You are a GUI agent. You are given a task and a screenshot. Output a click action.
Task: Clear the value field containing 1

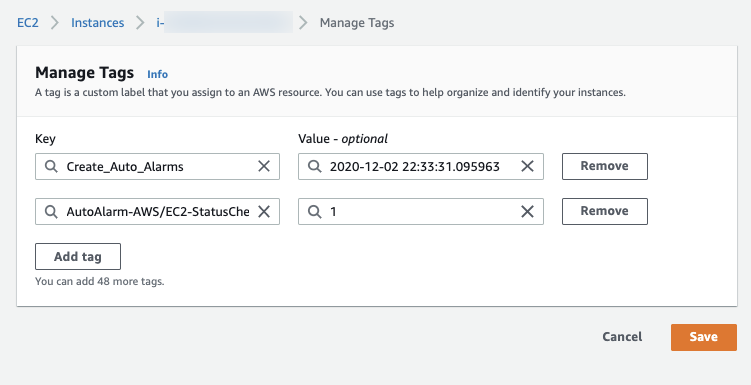point(527,211)
